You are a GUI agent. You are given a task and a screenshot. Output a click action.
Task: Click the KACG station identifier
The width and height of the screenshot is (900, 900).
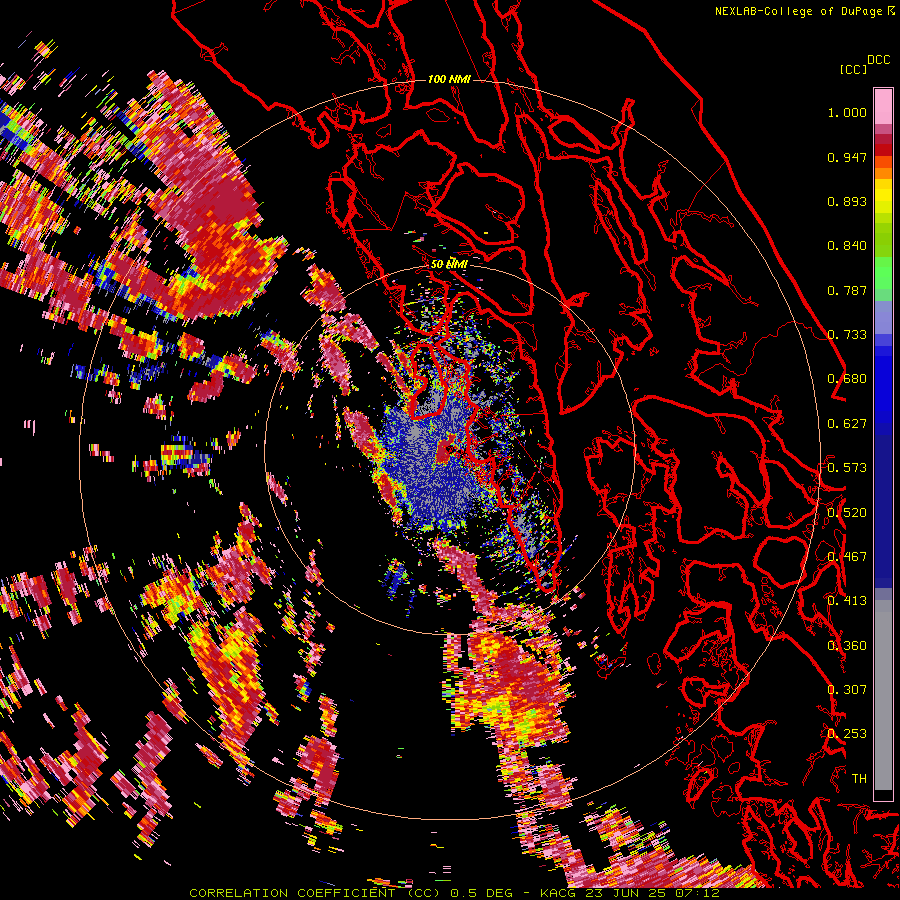[x=558, y=893]
